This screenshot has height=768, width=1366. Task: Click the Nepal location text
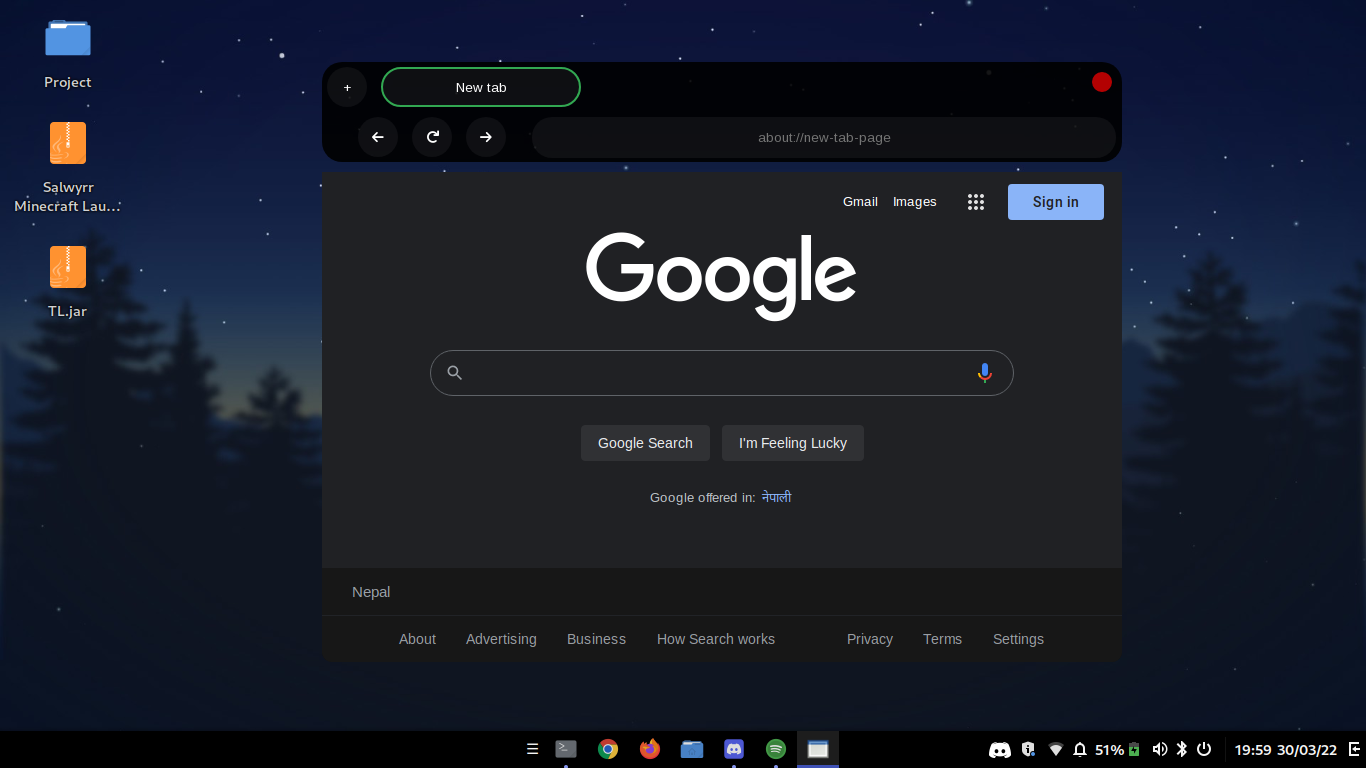371,592
